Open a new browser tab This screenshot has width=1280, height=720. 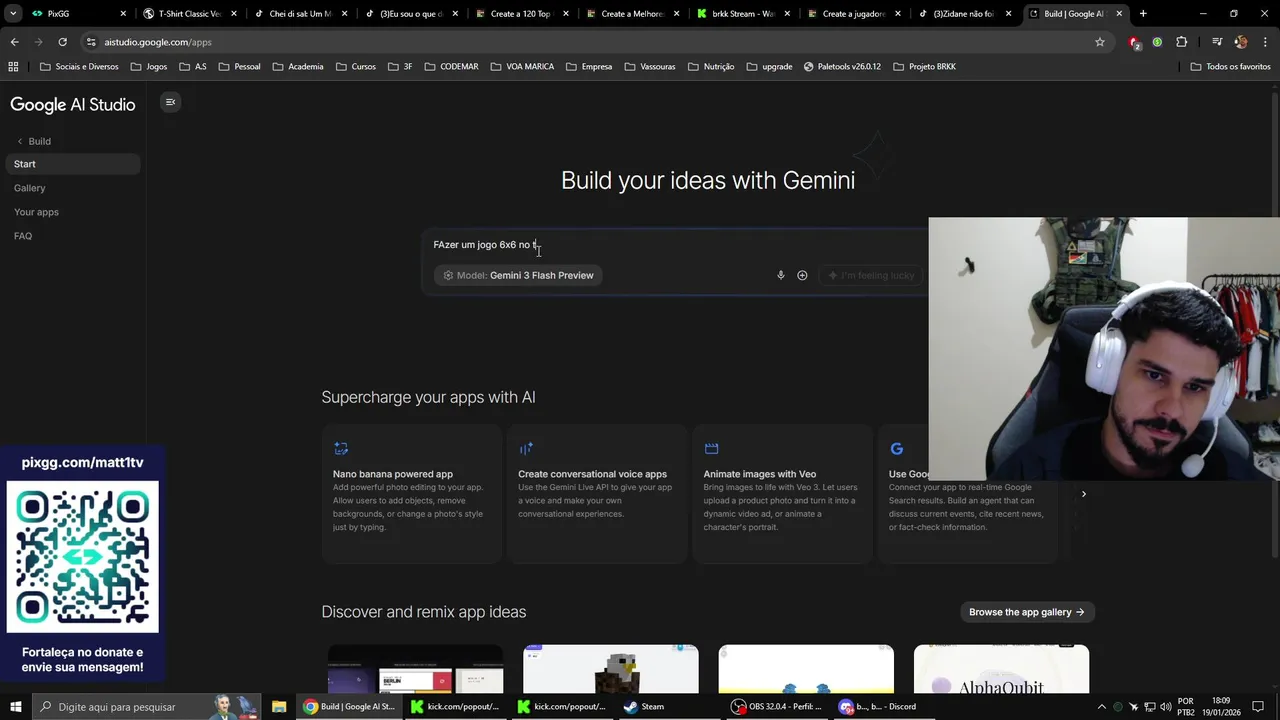click(1143, 14)
